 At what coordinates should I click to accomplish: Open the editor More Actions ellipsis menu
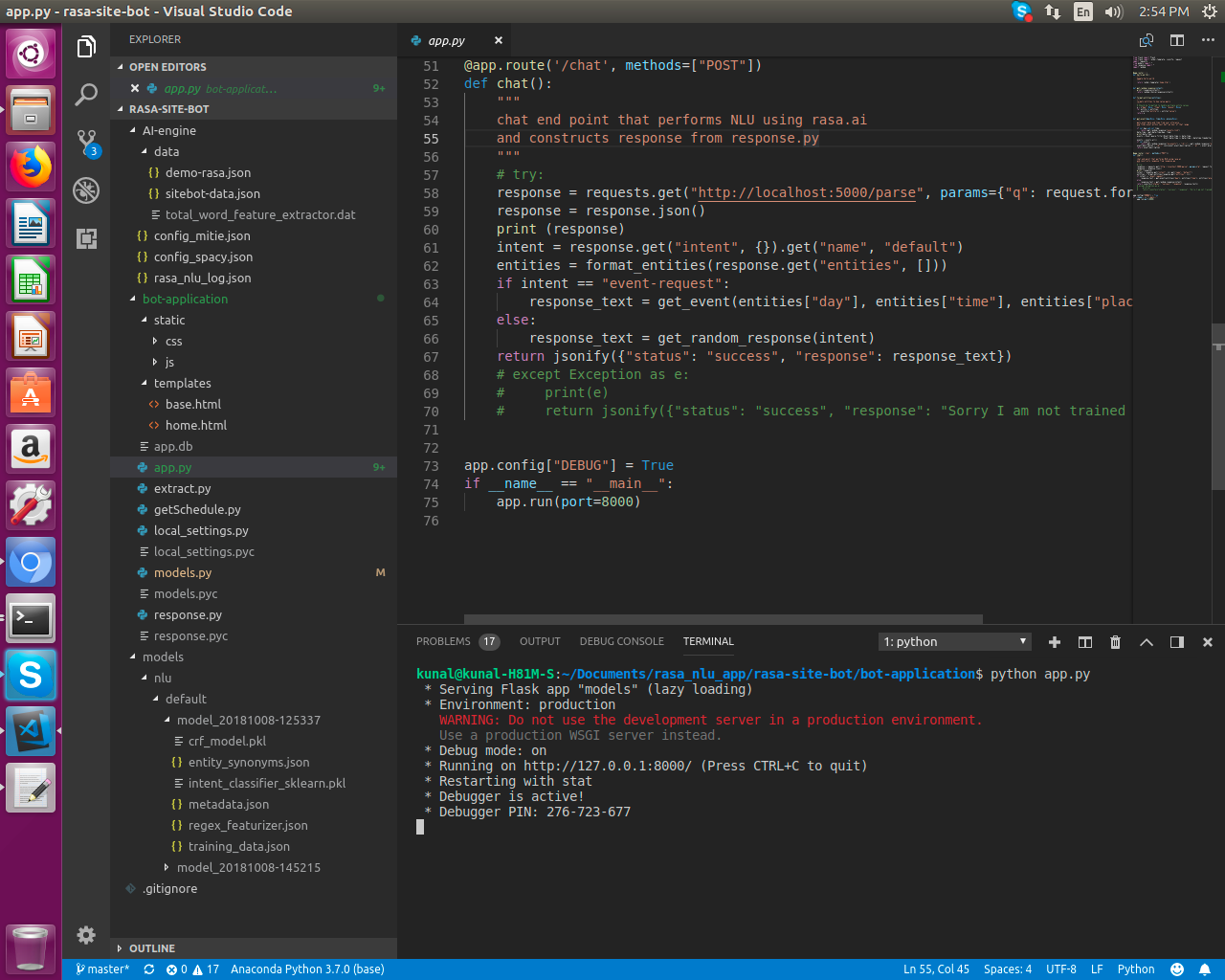(x=1208, y=40)
